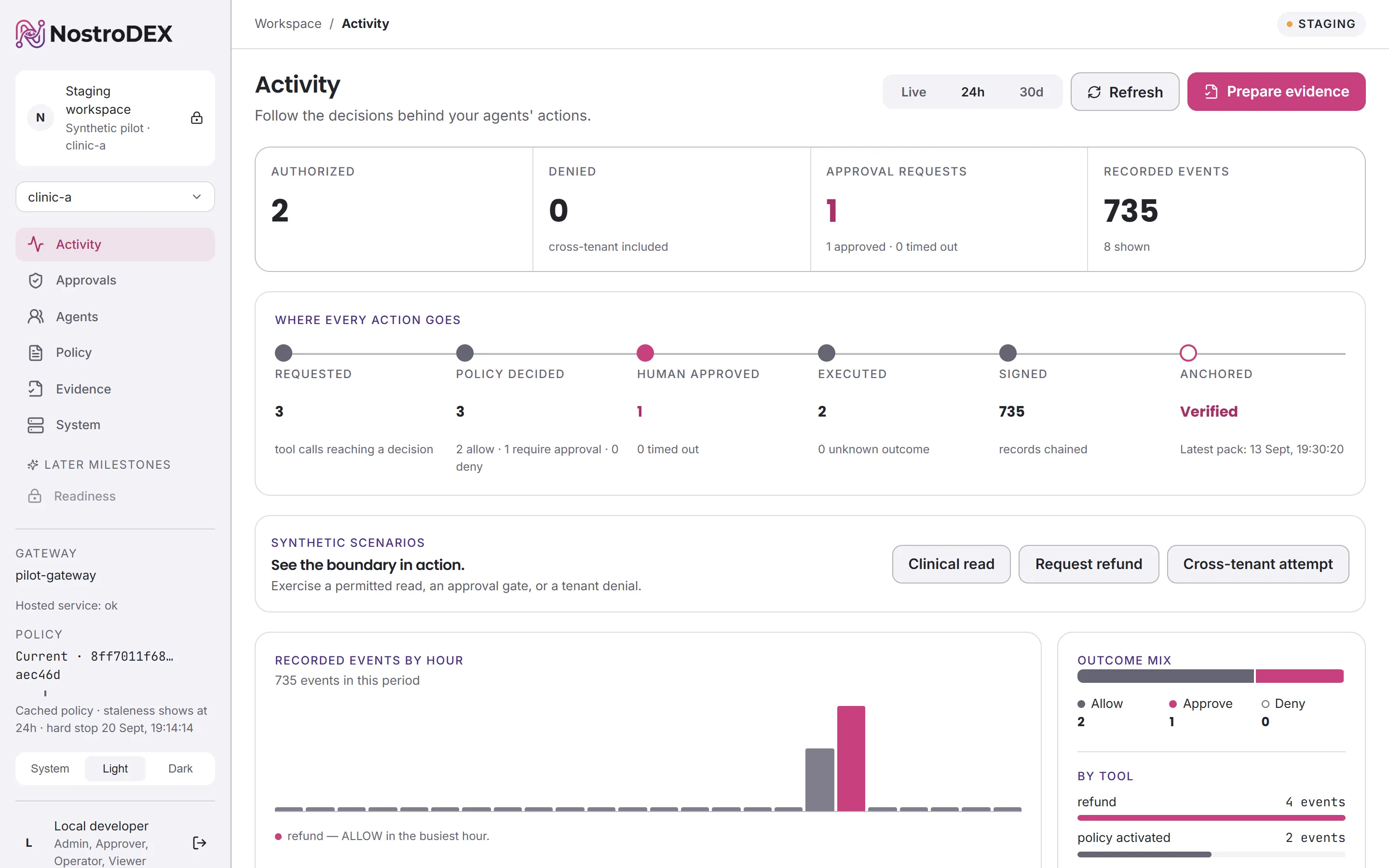
Task: Click the clinic-a dropdown chevron
Action: click(x=196, y=197)
